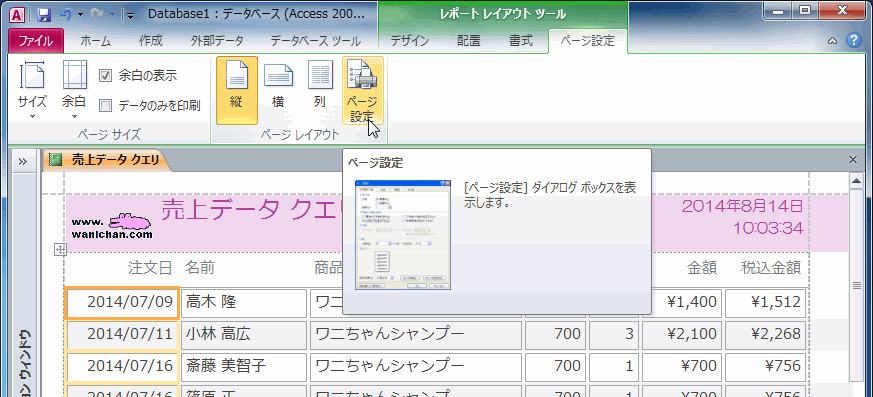Minimize the ribbon with the caret icon

(x=832, y=40)
